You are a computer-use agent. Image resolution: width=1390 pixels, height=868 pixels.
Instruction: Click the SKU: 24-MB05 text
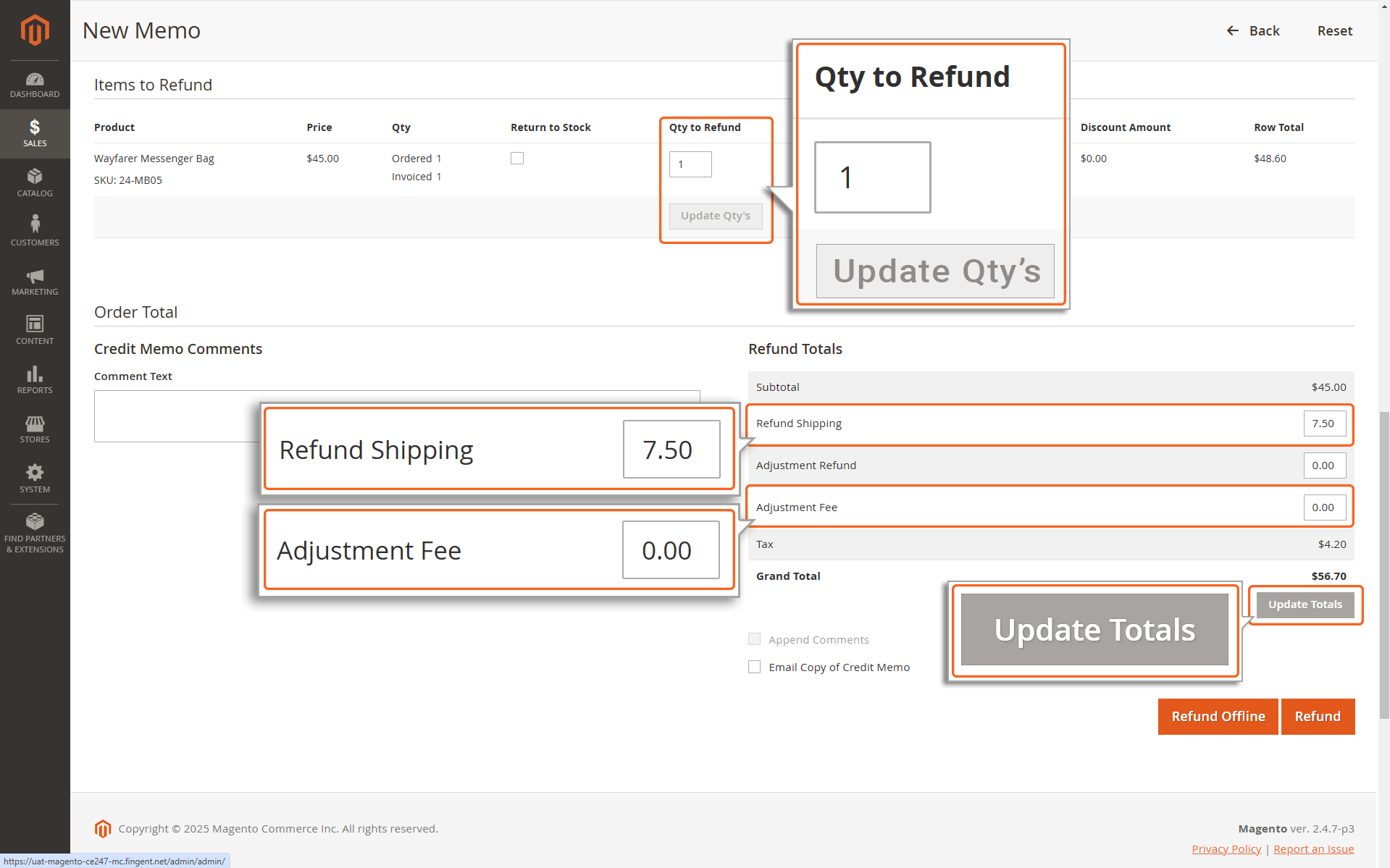tap(128, 180)
